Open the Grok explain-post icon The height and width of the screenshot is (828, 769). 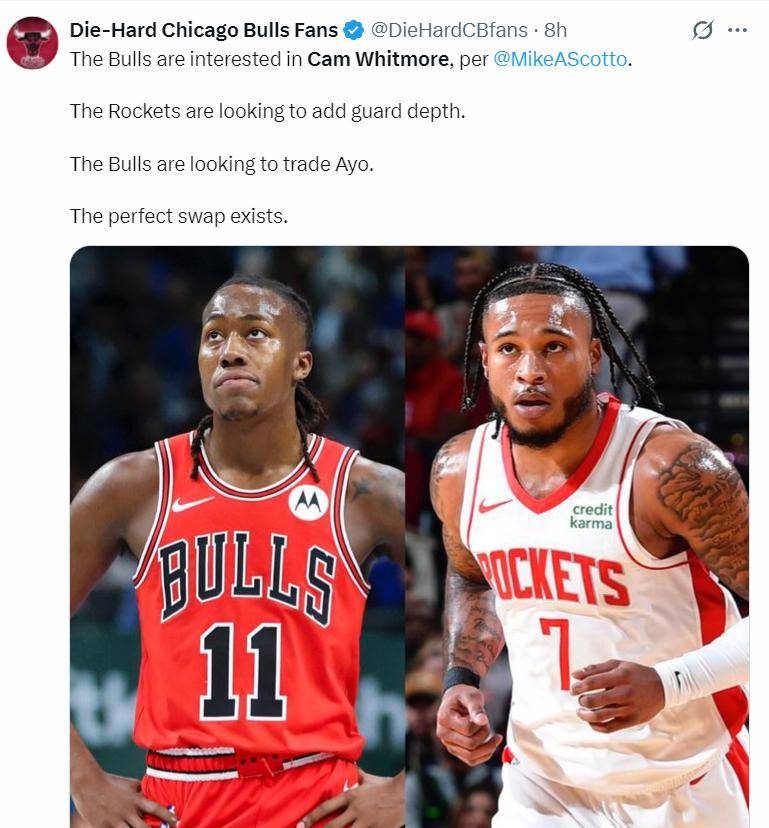pyautogui.click(x=703, y=30)
